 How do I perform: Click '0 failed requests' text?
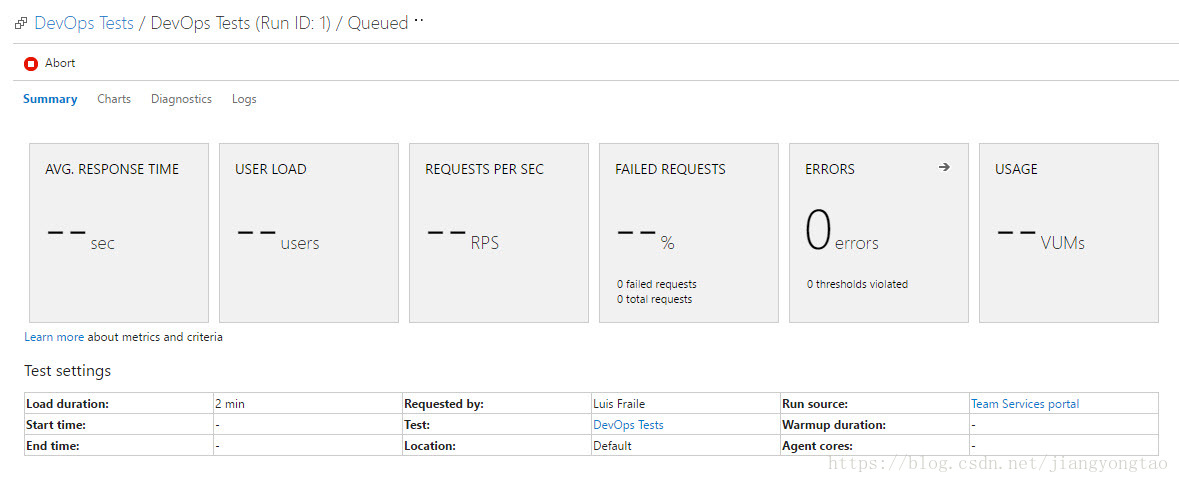click(656, 284)
